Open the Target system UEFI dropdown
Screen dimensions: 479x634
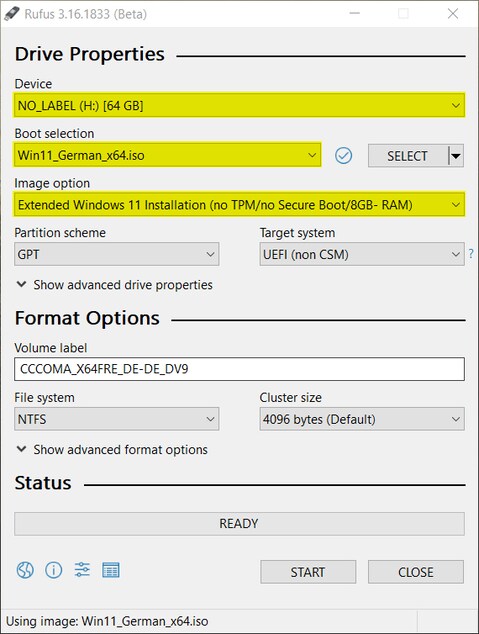[362, 254]
